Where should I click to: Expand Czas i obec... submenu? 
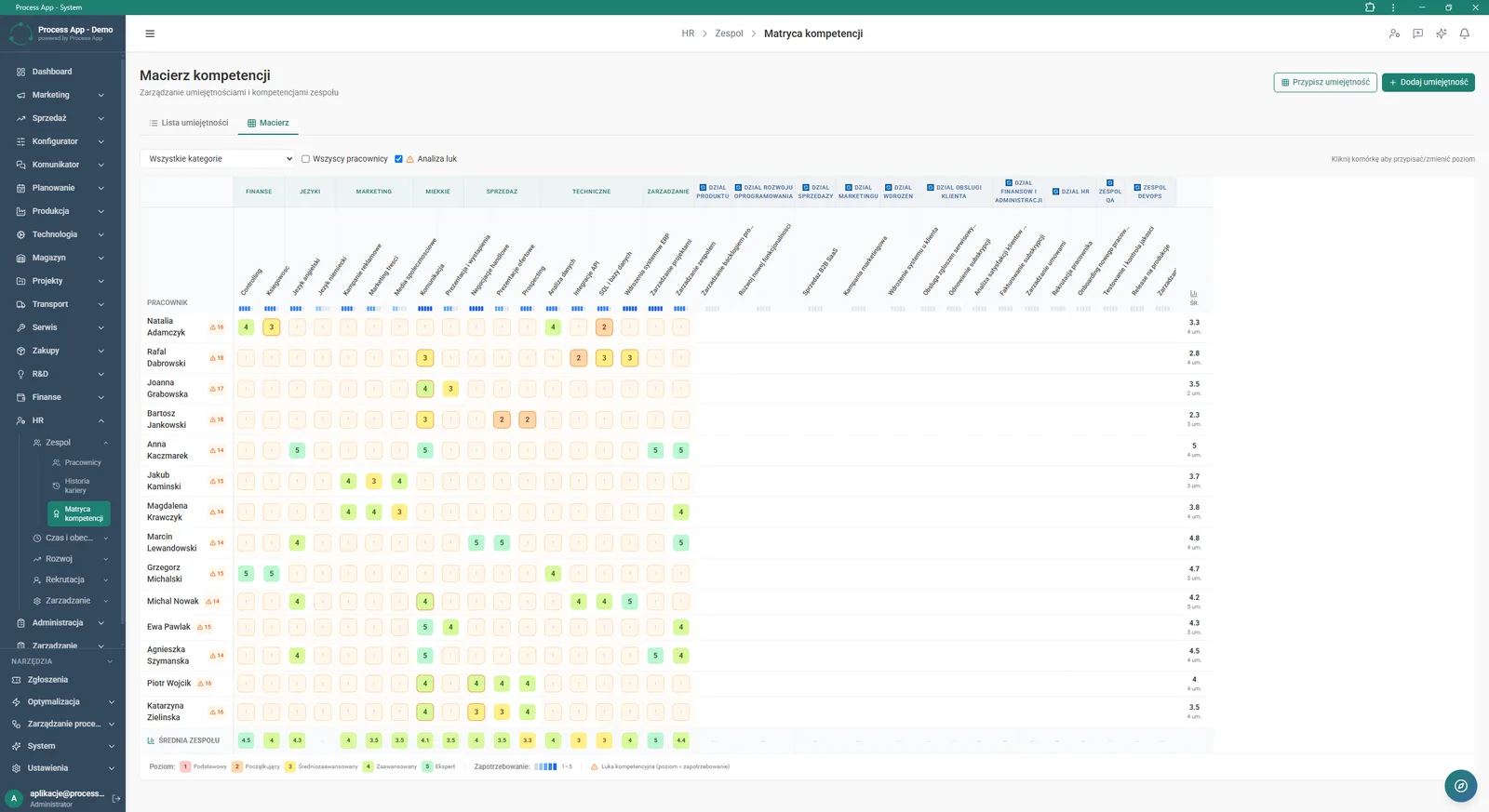[x=71, y=538]
